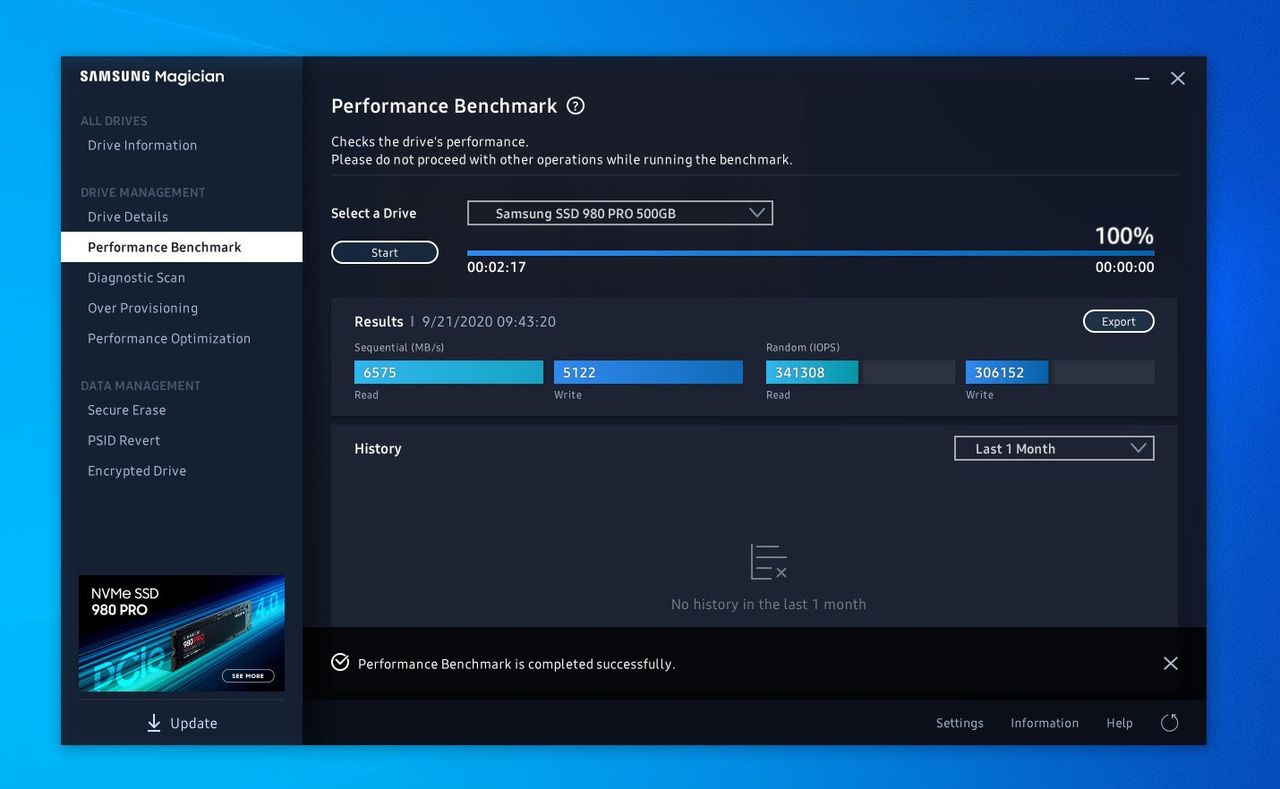Image resolution: width=1280 pixels, height=789 pixels.
Task: Click the ALL DRIVES section header
Action: pyautogui.click(x=114, y=121)
